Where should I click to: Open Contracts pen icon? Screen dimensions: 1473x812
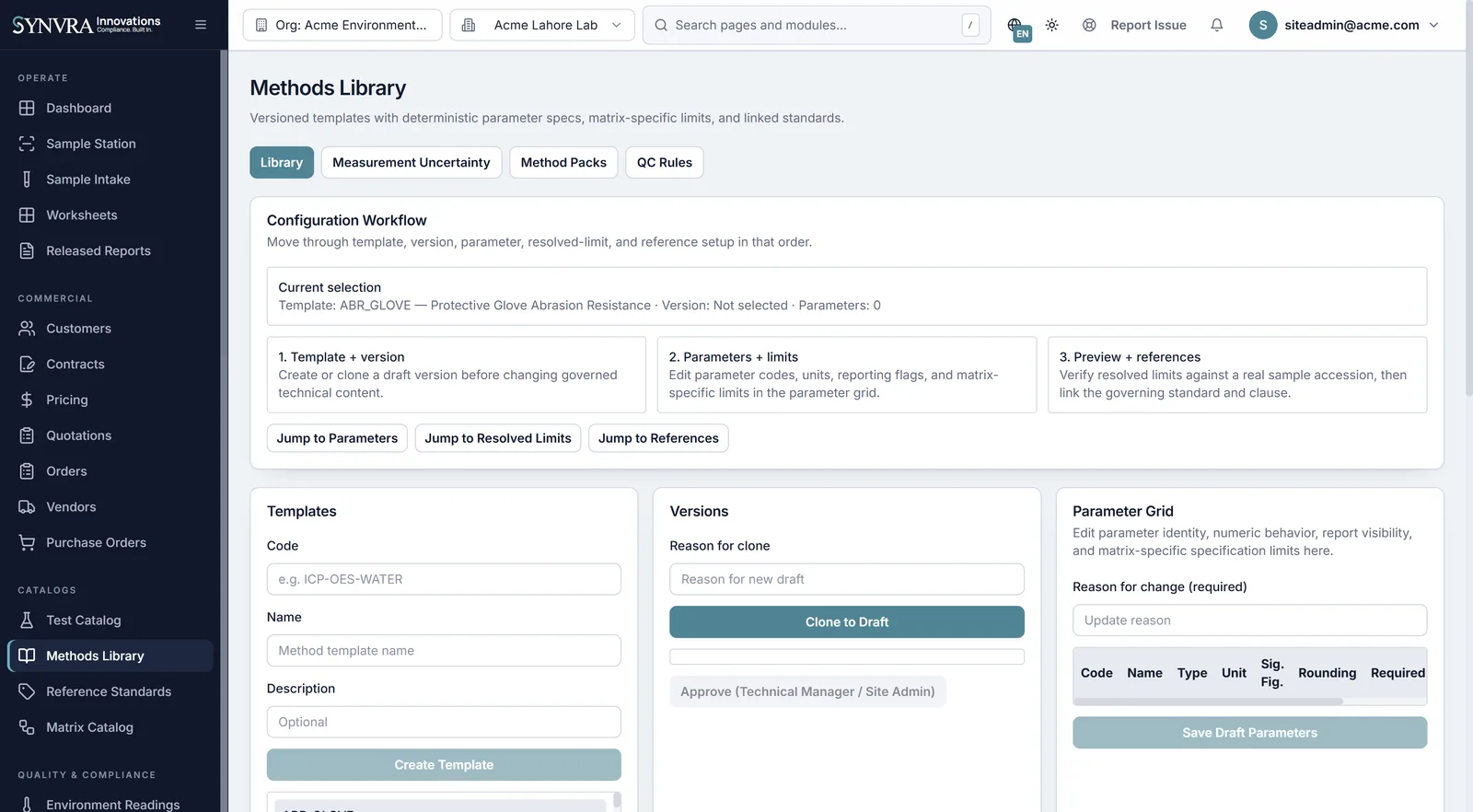coord(27,365)
